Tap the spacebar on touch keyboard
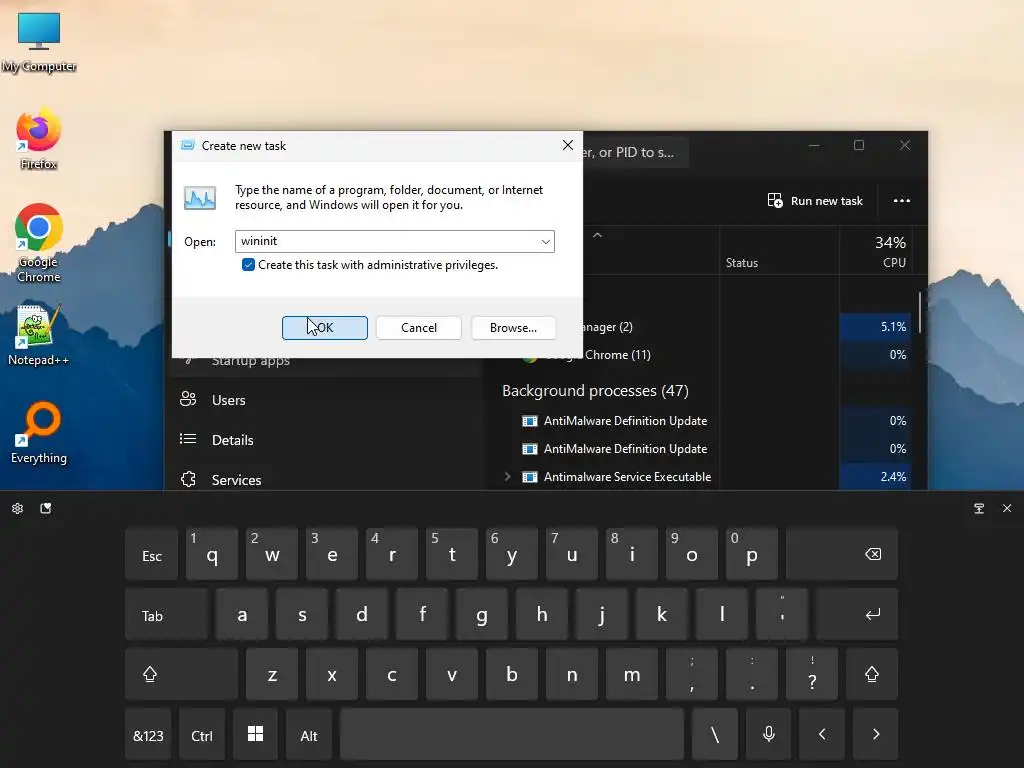 [512, 734]
